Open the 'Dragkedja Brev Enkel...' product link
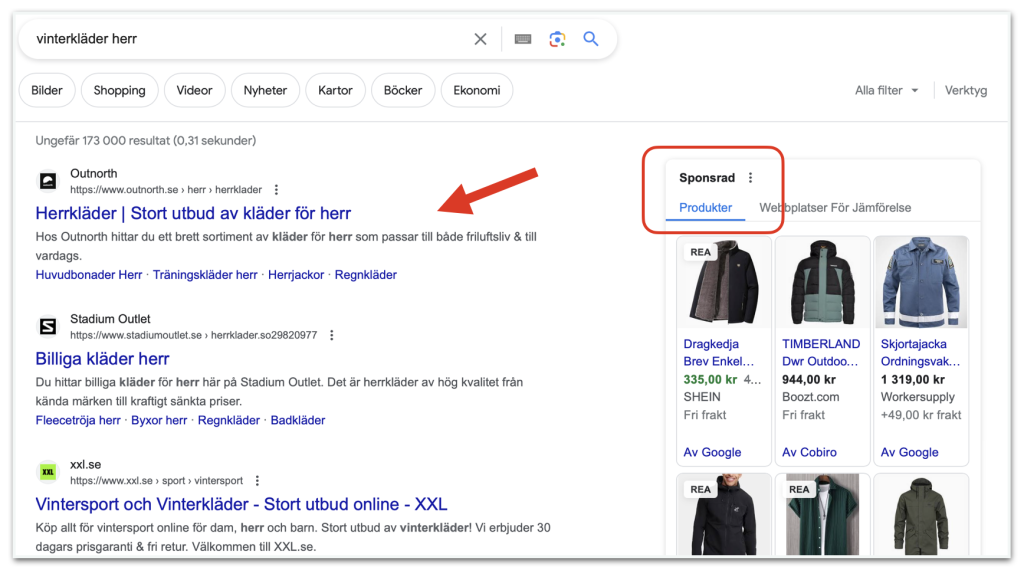 (719, 352)
